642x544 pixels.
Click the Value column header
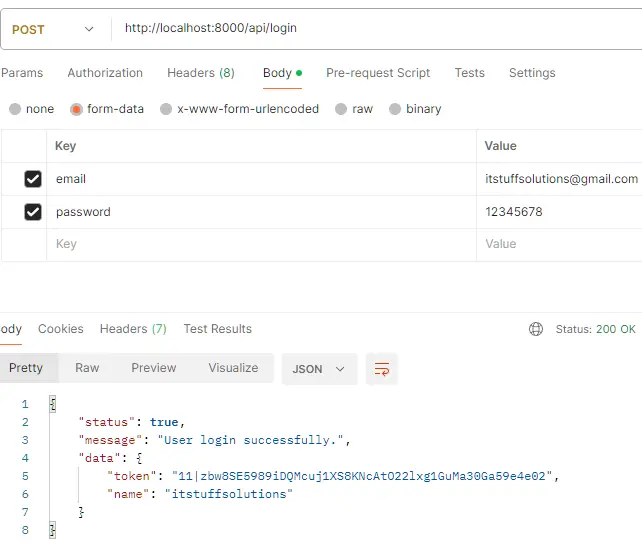point(500,146)
